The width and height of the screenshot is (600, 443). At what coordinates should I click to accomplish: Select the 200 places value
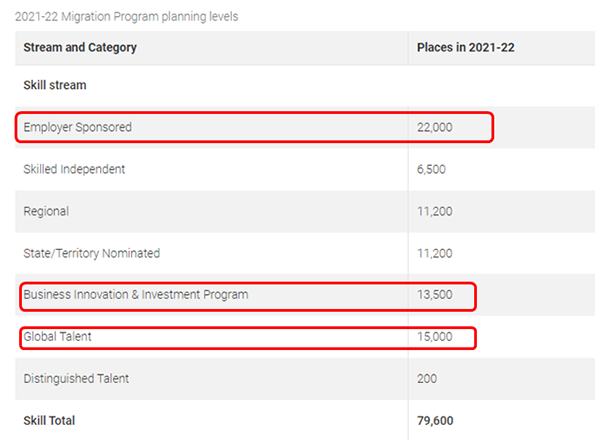427,379
